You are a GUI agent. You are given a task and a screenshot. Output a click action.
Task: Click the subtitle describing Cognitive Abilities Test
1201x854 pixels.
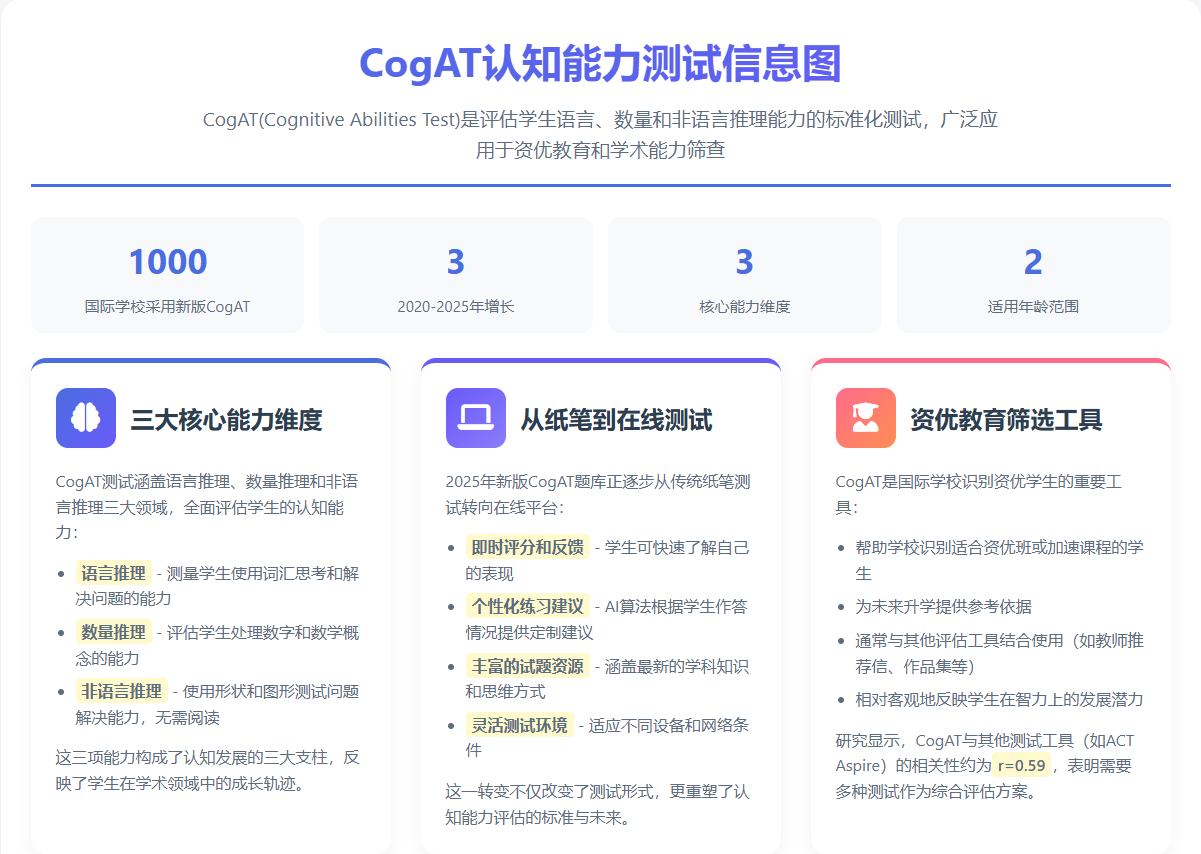(x=600, y=135)
